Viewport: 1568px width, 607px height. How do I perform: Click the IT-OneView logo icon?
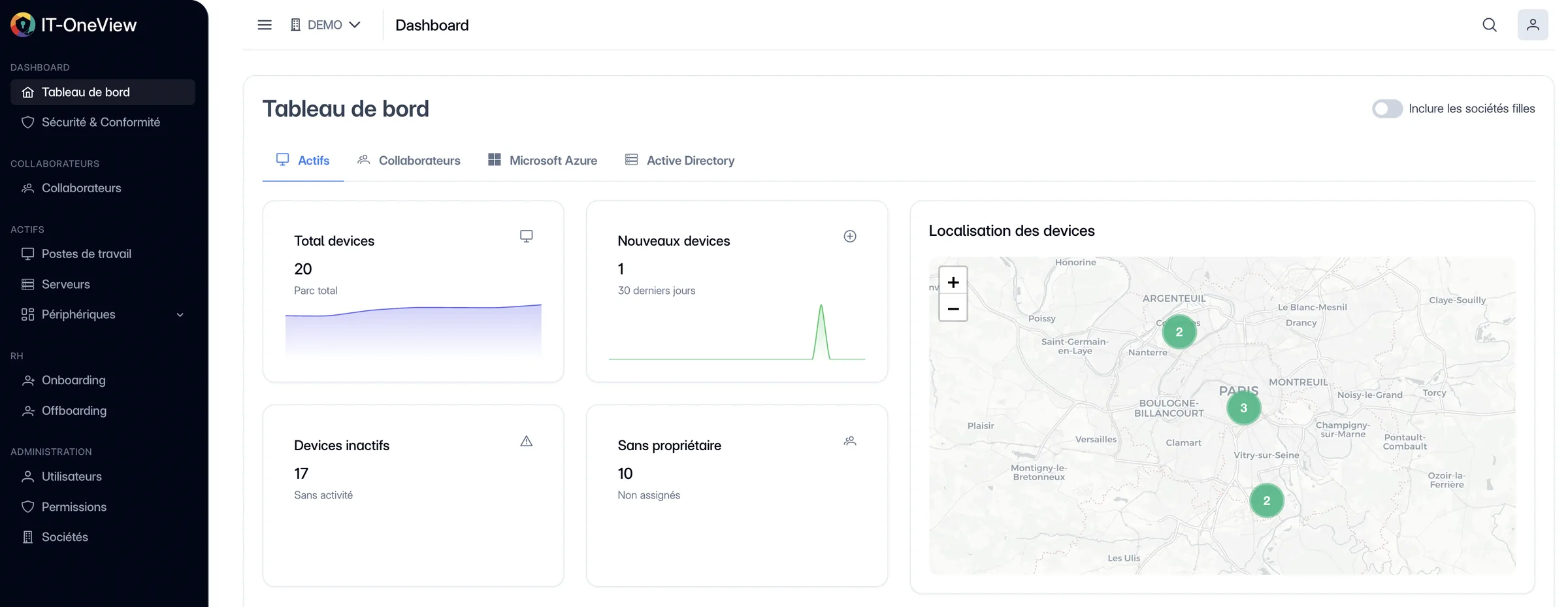(23, 25)
